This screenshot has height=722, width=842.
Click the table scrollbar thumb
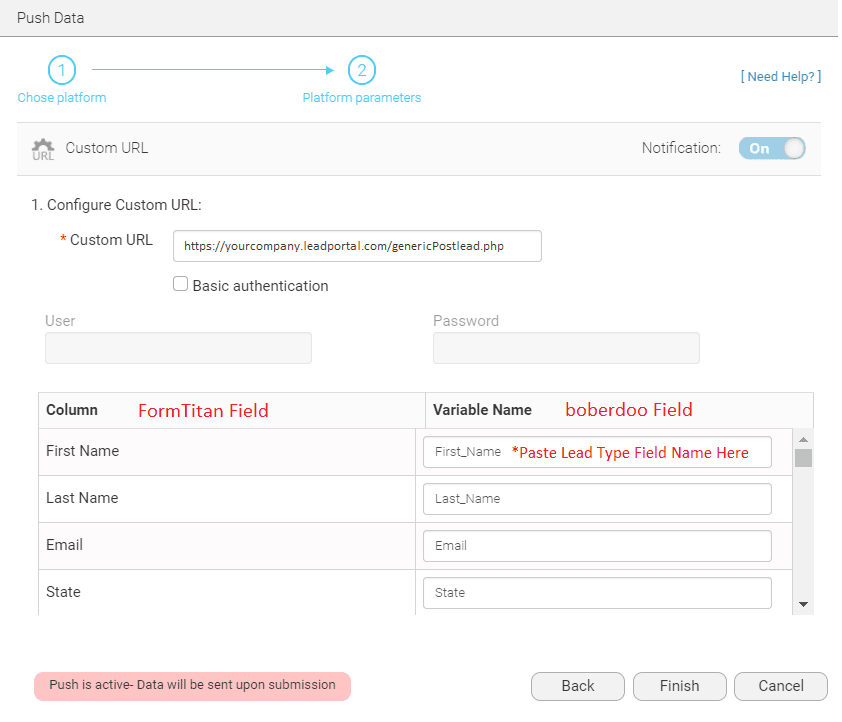point(803,458)
